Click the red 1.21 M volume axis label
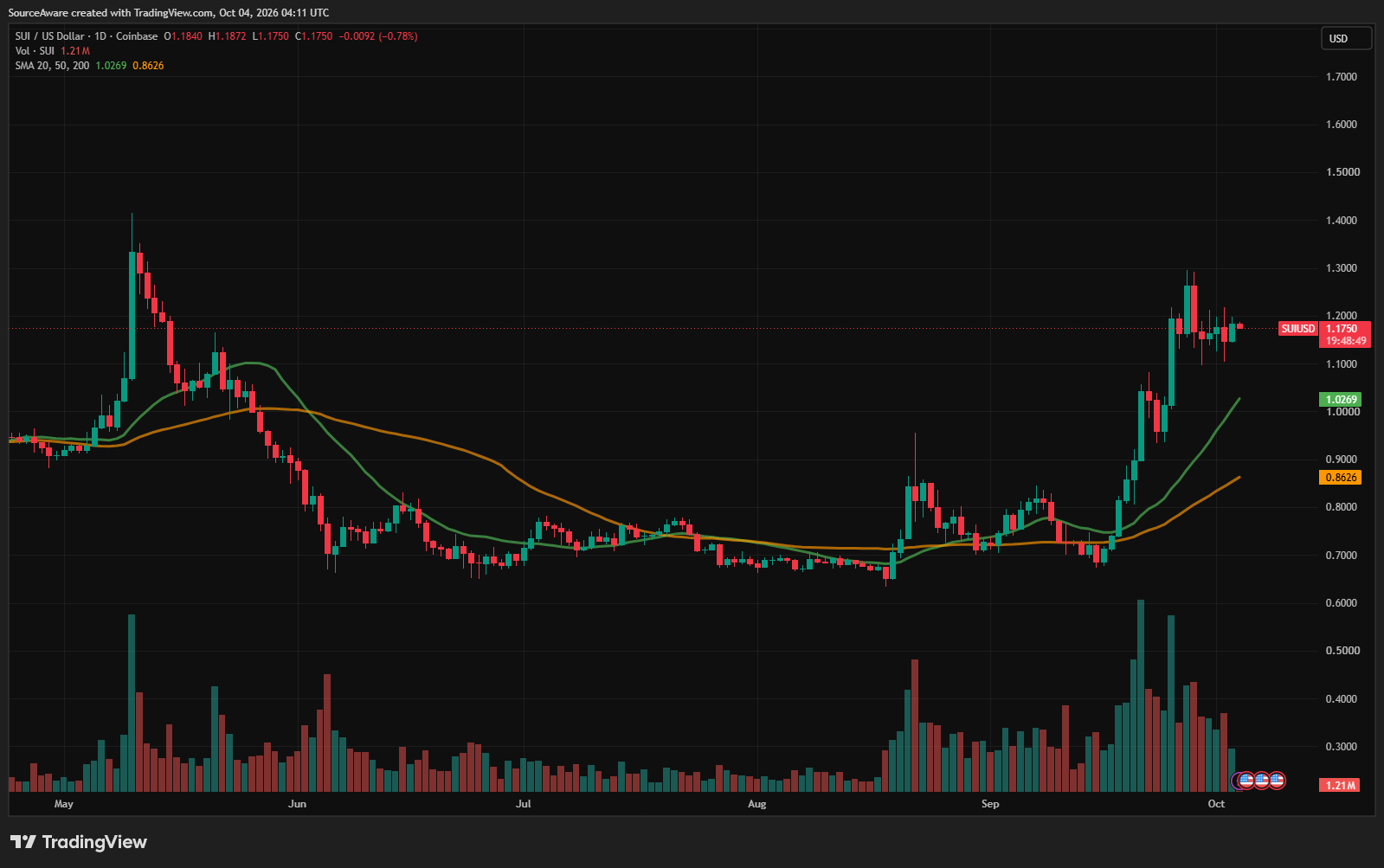The height and width of the screenshot is (868, 1384). coord(1340,785)
